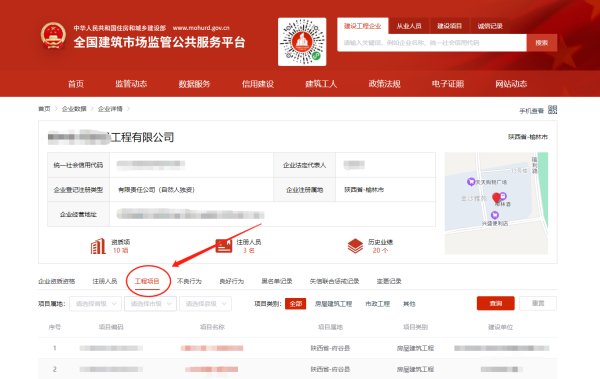Select the 从业人员 search tab
The height and width of the screenshot is (379, 600).
pos(409,26)
